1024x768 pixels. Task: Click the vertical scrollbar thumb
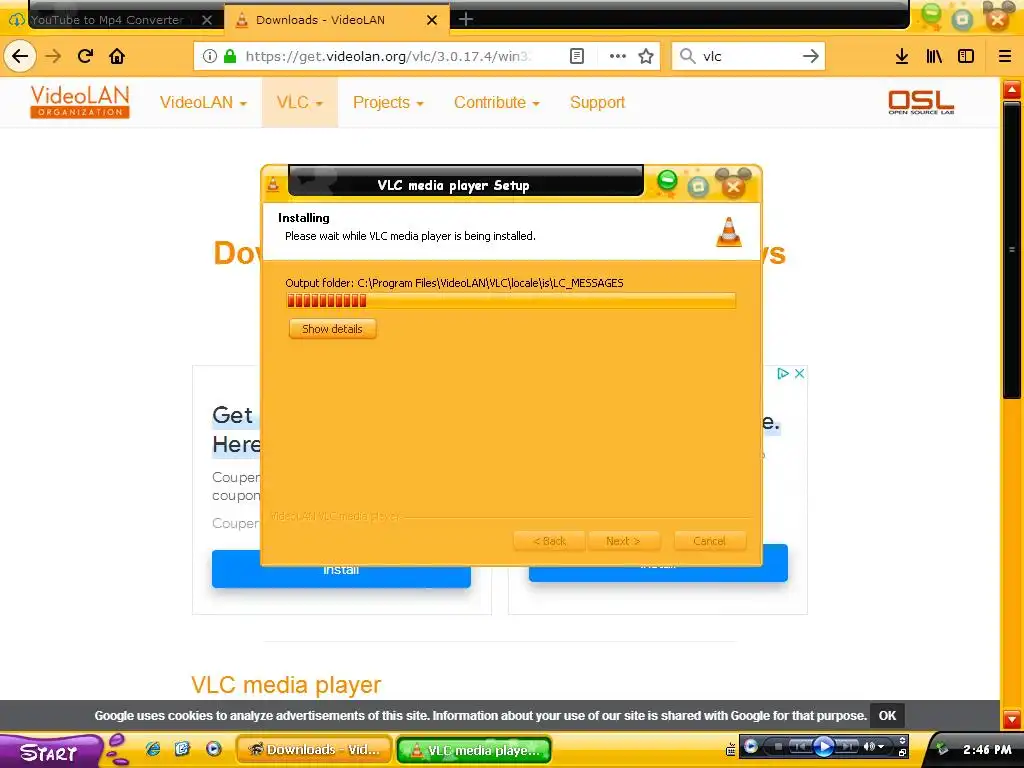pos(1012,249)
